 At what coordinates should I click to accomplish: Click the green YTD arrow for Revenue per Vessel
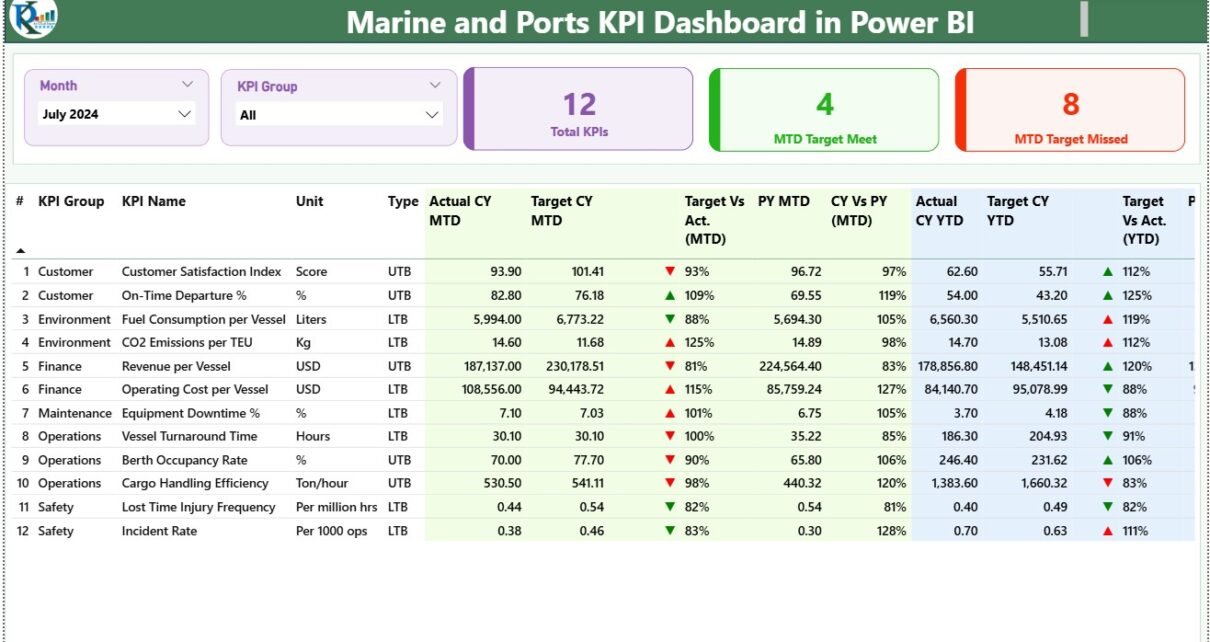tap(1107, 366)
